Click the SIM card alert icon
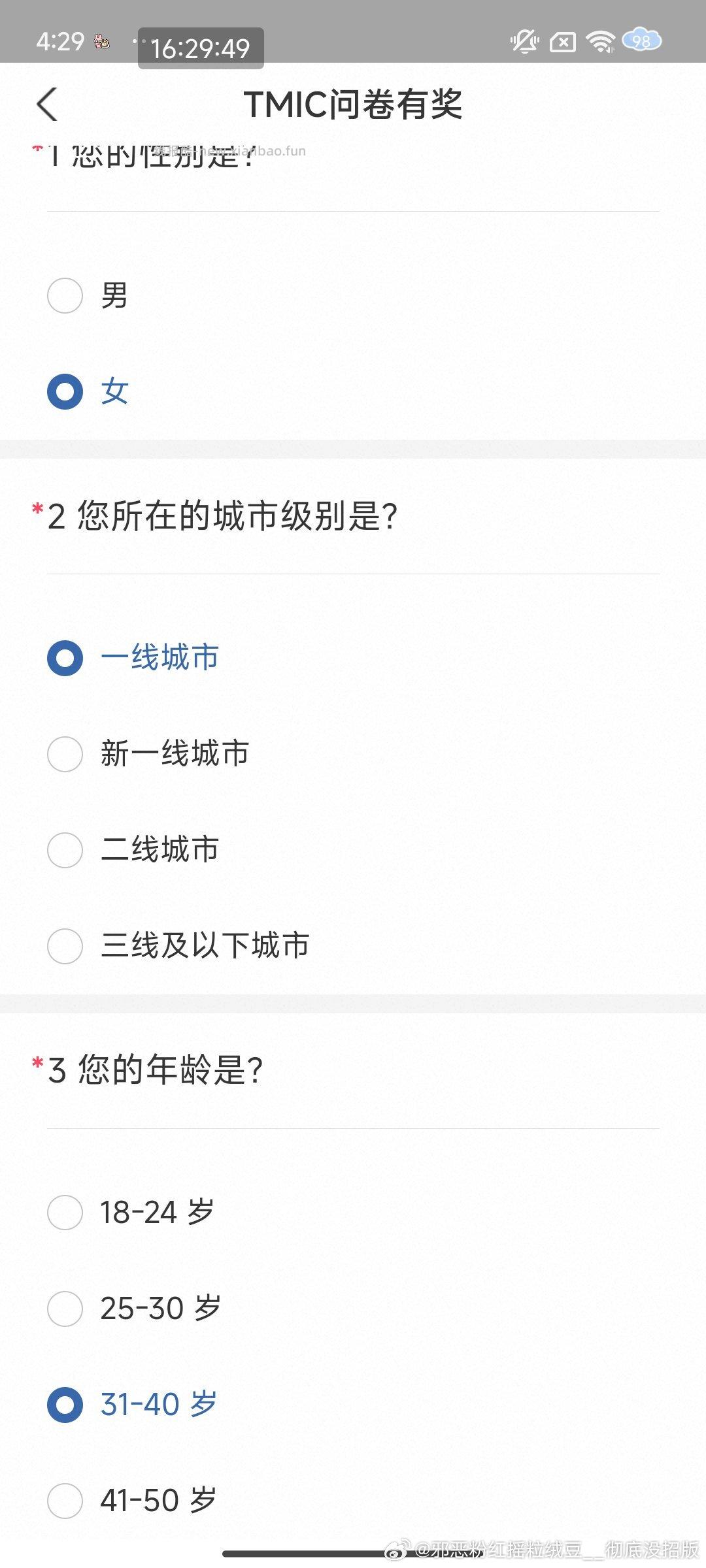Image resolution: width=706 pixels, height=1568 pixels. [x=563, y=41]
